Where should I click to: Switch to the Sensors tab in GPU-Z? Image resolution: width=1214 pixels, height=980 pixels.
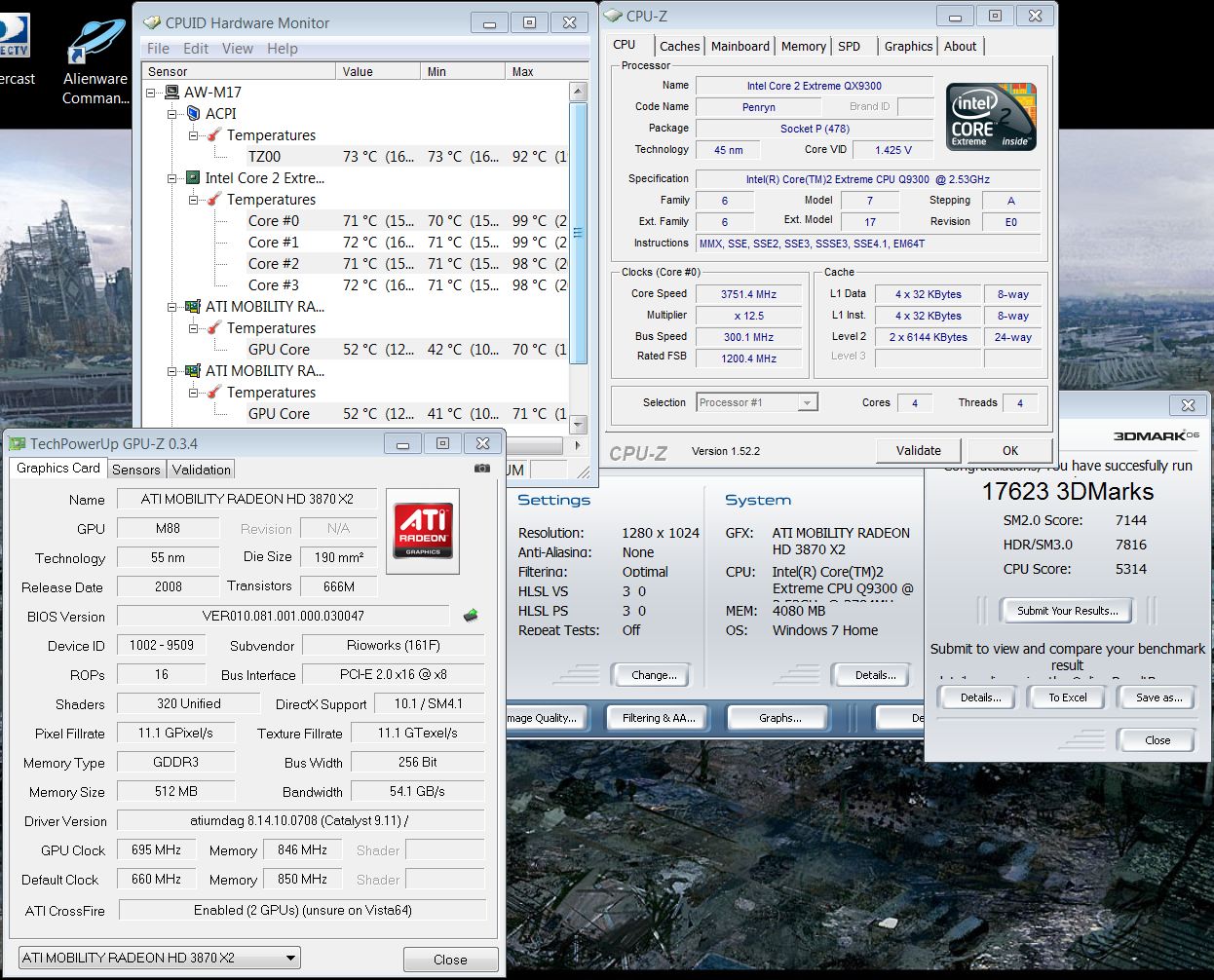coord(136,470)
